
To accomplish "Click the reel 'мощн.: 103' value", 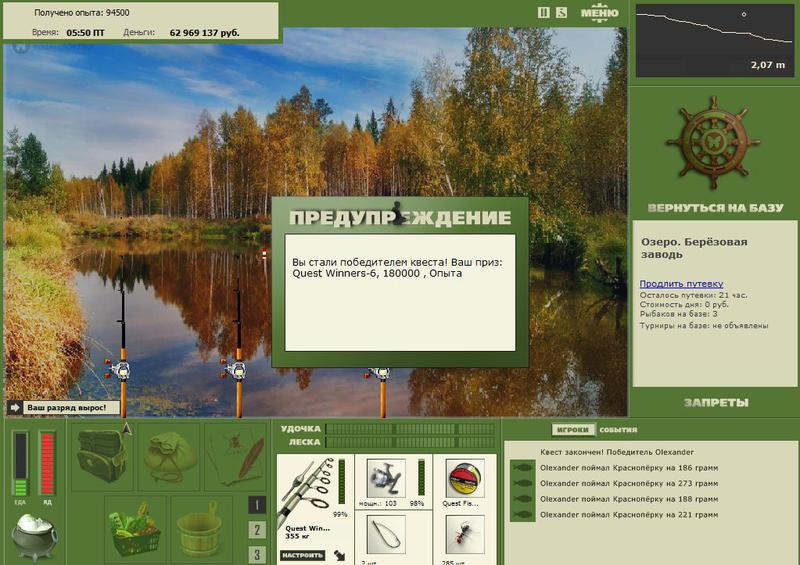I will (x=378, y=503).
